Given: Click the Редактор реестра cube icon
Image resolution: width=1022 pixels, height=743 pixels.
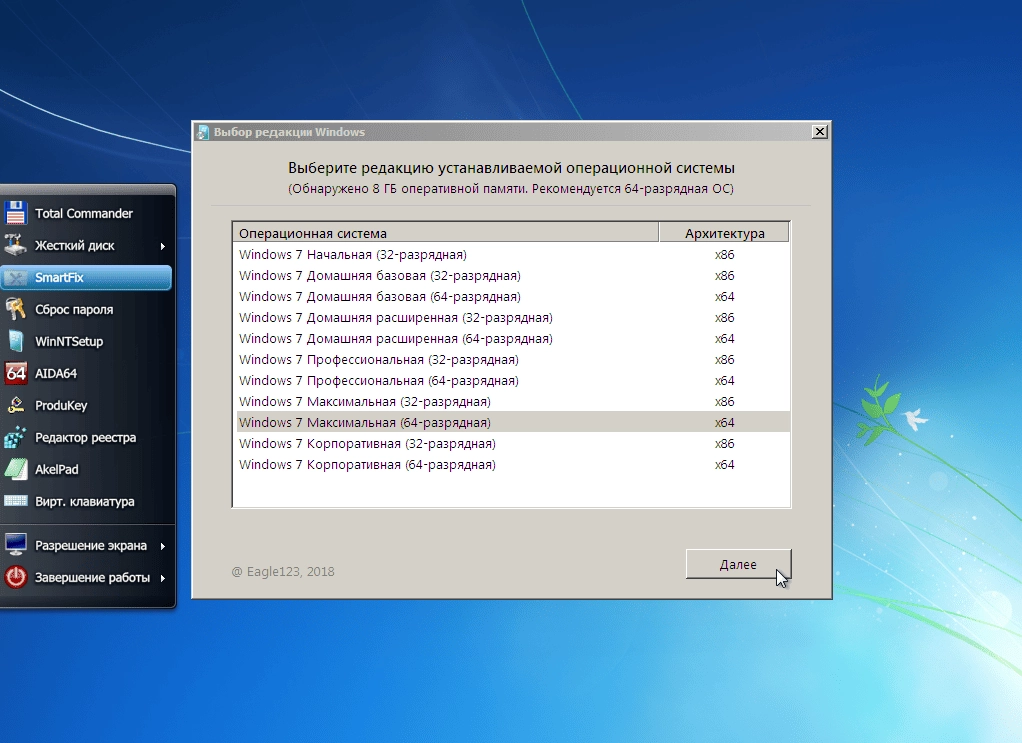Looking at the screenshot, I should click(16, 437).
